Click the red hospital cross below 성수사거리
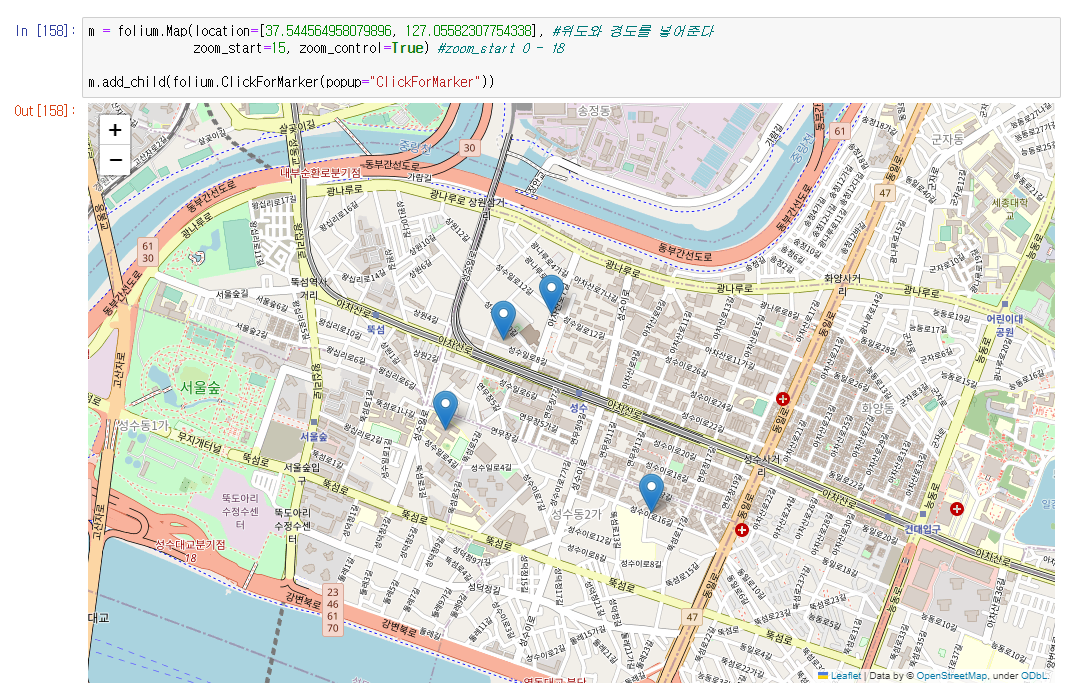The image size is (1069, 699). pyautogui.click(x=742, y=529)
